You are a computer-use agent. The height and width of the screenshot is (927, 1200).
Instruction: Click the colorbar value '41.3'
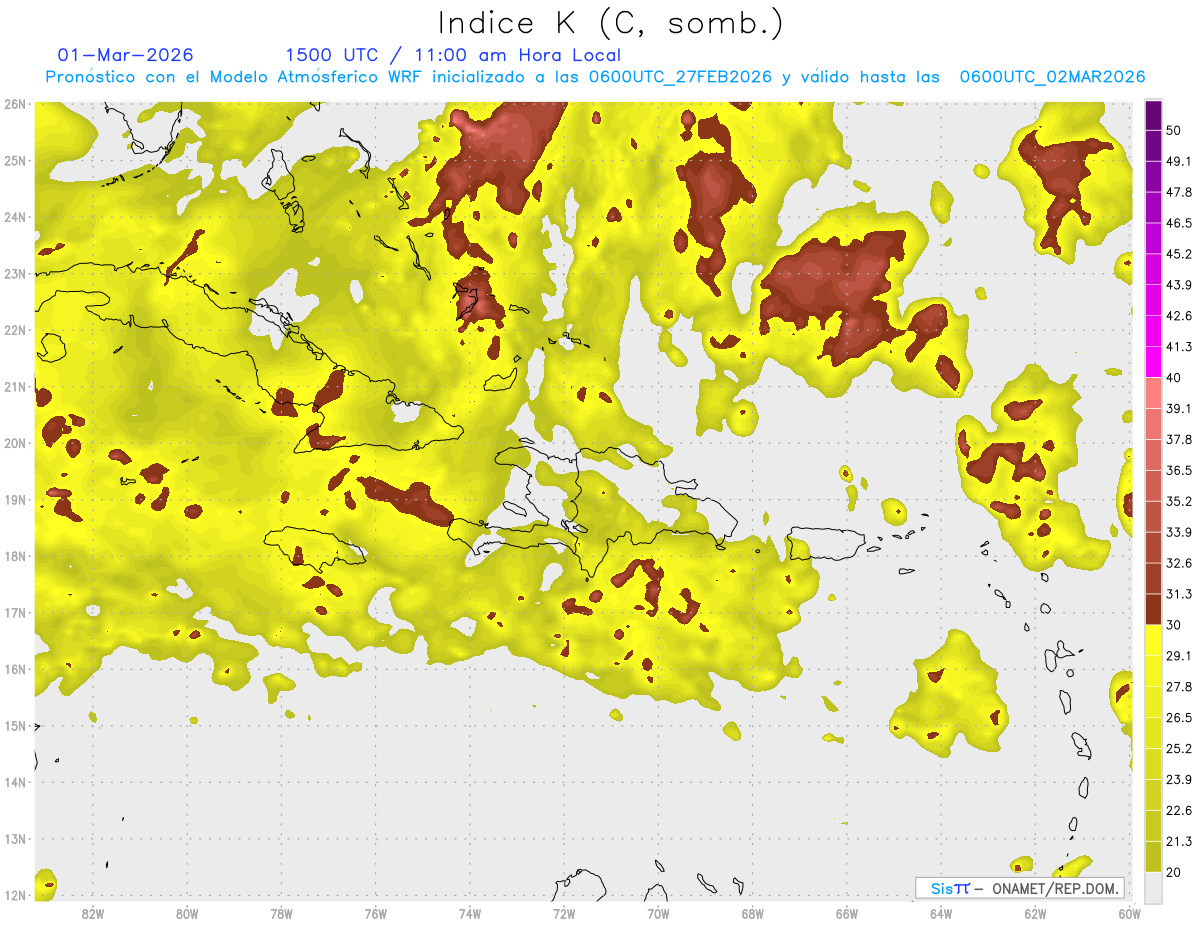tap(1178, 347)
